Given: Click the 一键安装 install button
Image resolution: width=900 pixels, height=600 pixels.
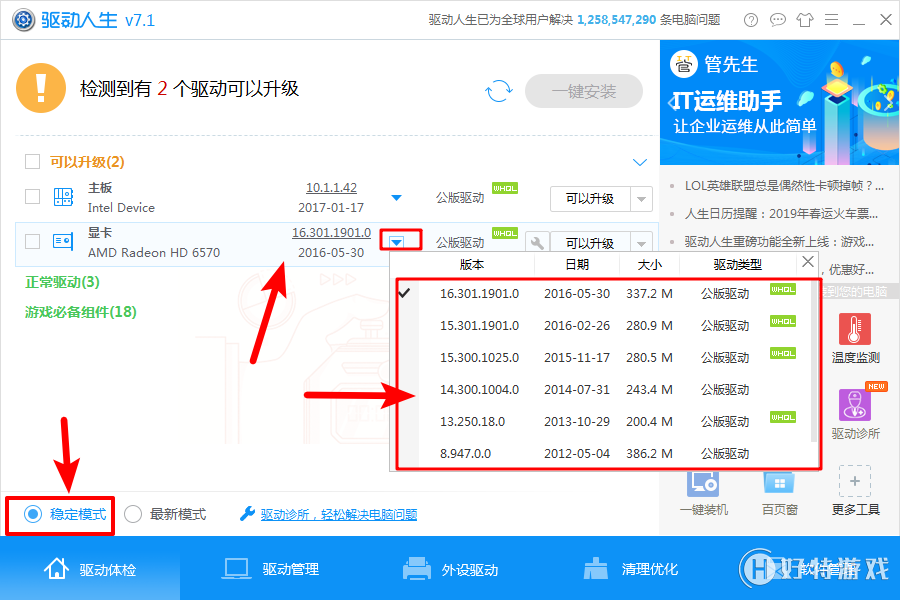Looking at the screenshot, I should 583,91.
